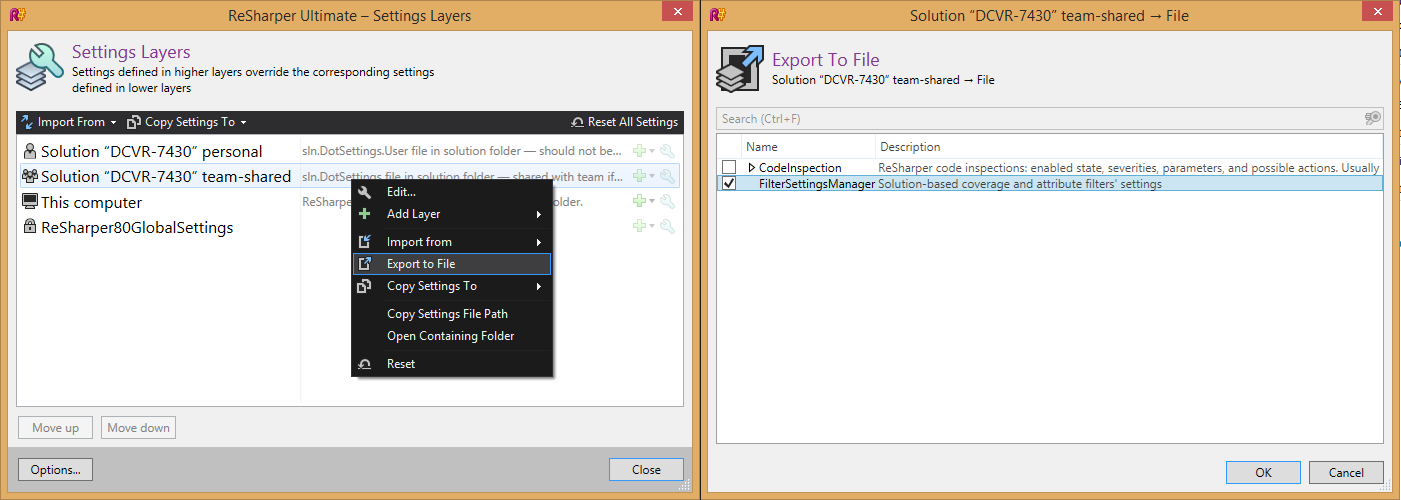Click the Name column header
The image size is (1401, 500).
tap(761, 147)
